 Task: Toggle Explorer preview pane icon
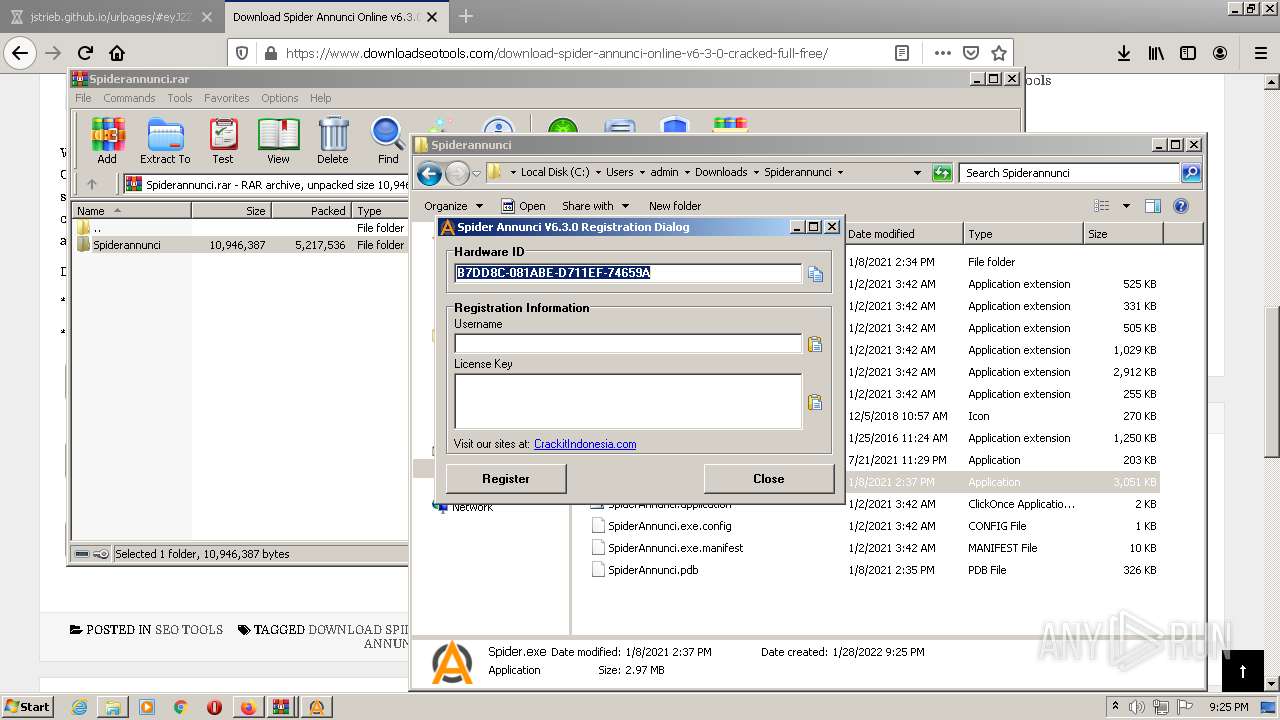[x=1153, y=206]
